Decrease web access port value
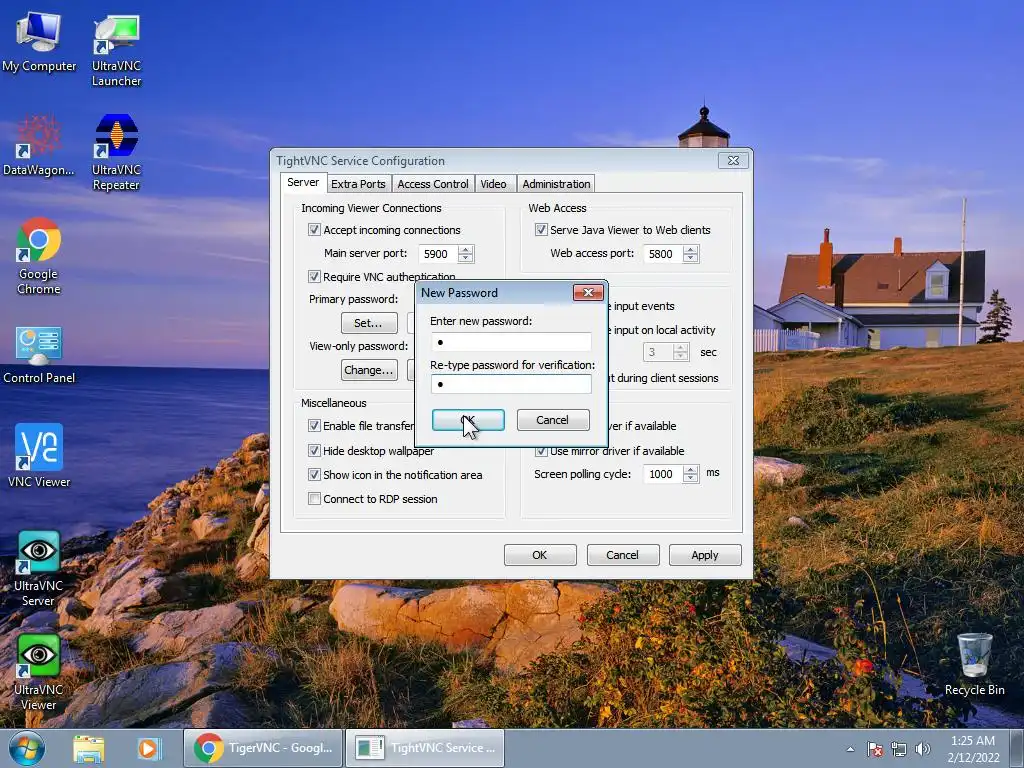This screenshot has width=1024, height=768. [x=690, y=259]
